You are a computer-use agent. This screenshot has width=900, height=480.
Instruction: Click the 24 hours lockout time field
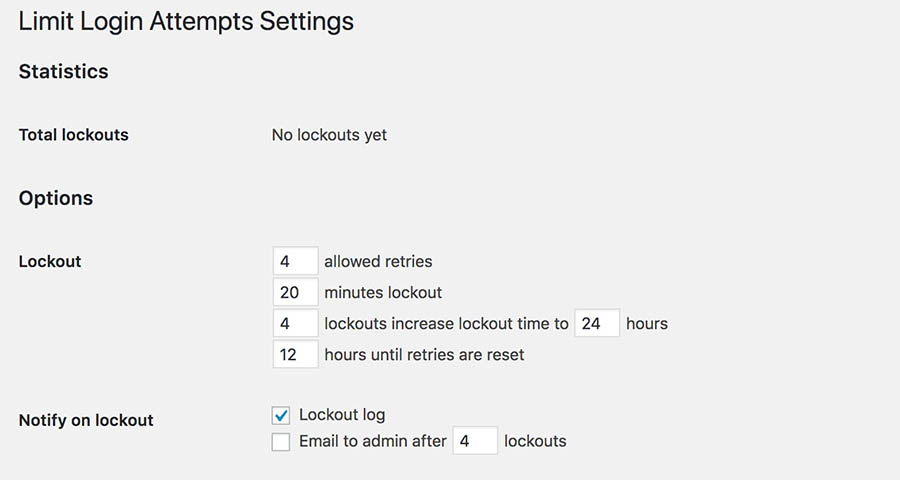coord(597,324)
